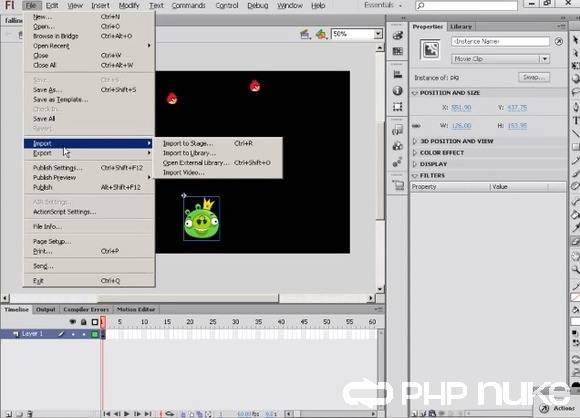Open the Code Snippets dock icon
580x418 pixels.
[x=398, y=130]
